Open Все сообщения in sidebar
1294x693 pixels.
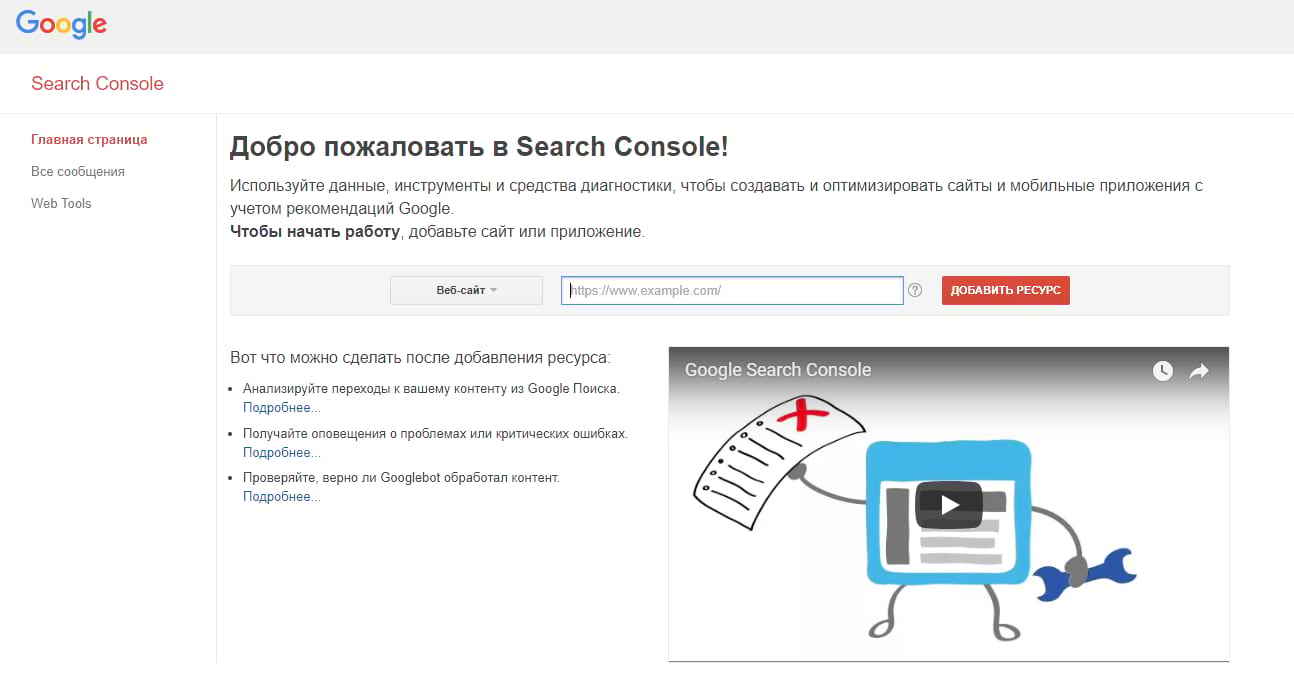[x=78, y=172]
